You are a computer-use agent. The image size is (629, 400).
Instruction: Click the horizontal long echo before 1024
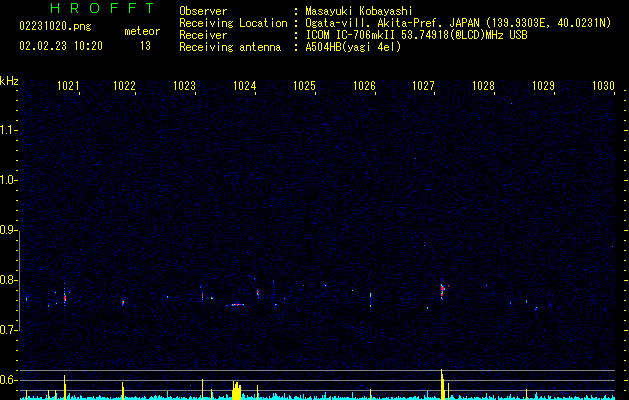(237, 305)
